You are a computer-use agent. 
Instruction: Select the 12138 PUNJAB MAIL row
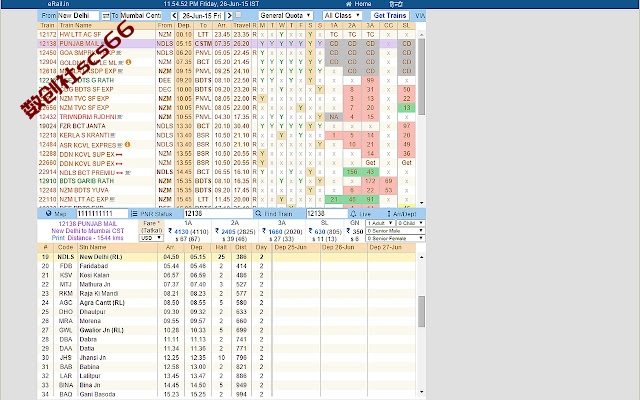tap(227, 44)
